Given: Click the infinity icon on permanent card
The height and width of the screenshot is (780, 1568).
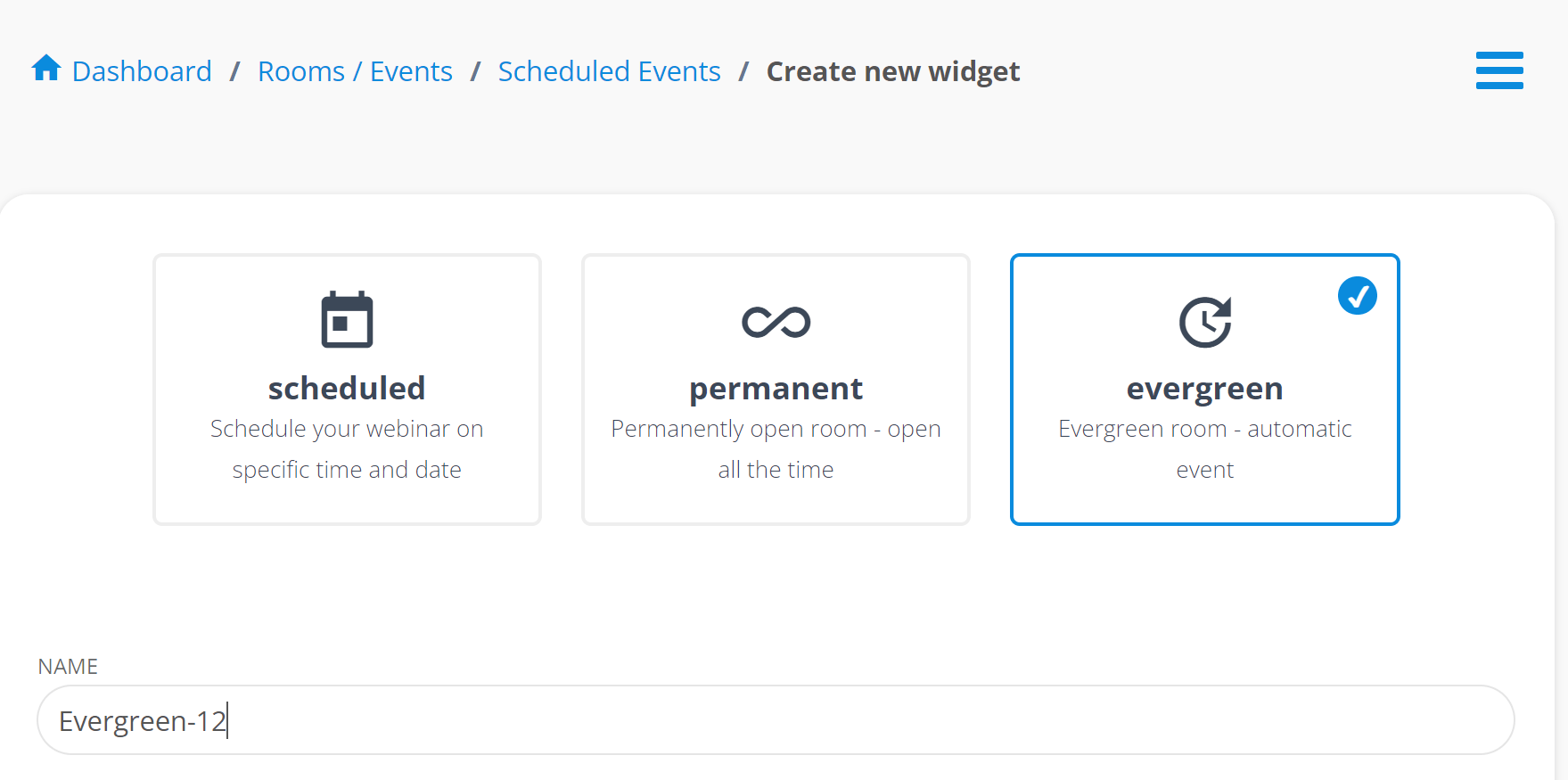Looking at the screenshot, I should point(776,322).
